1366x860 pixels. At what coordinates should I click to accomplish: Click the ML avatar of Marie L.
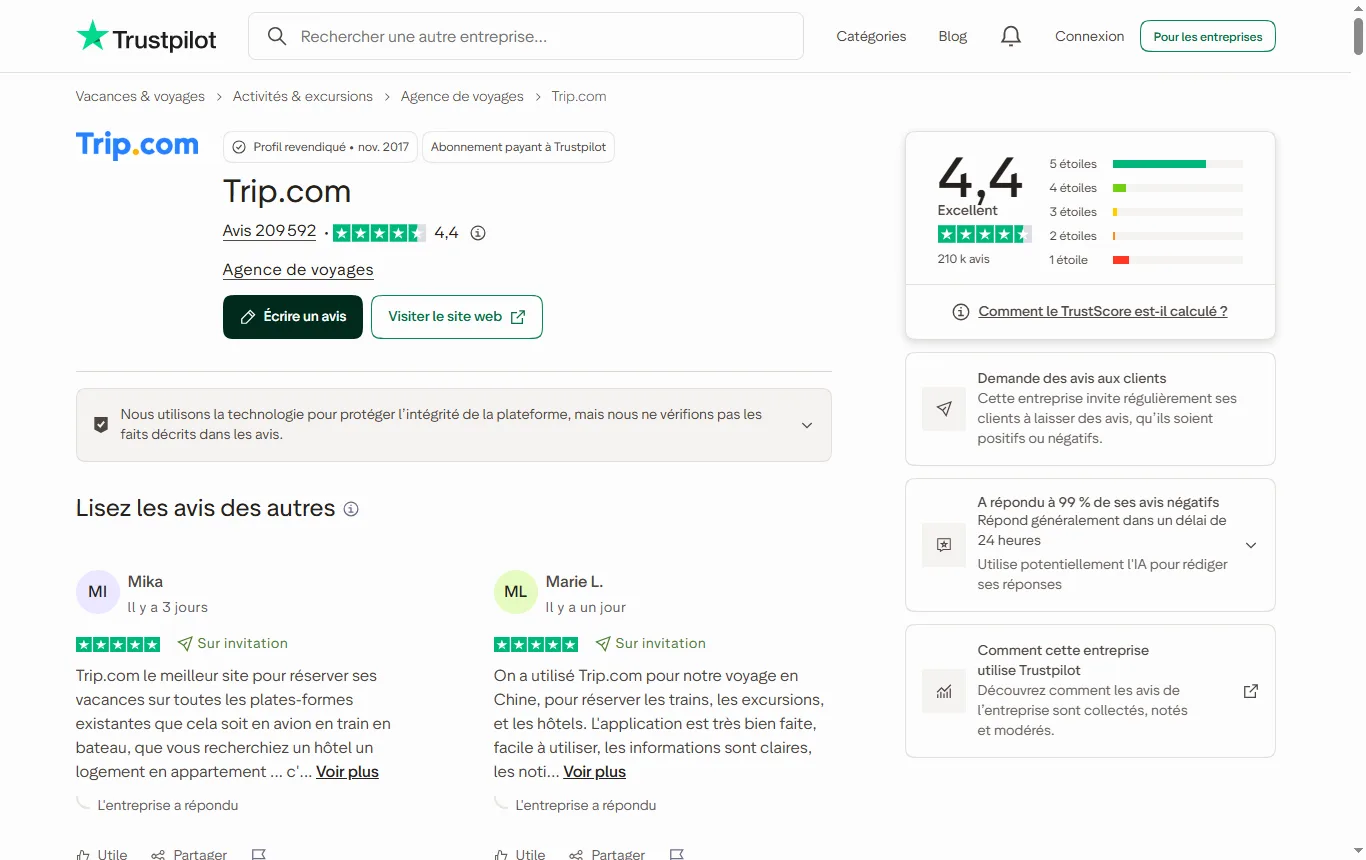[516, 592]
